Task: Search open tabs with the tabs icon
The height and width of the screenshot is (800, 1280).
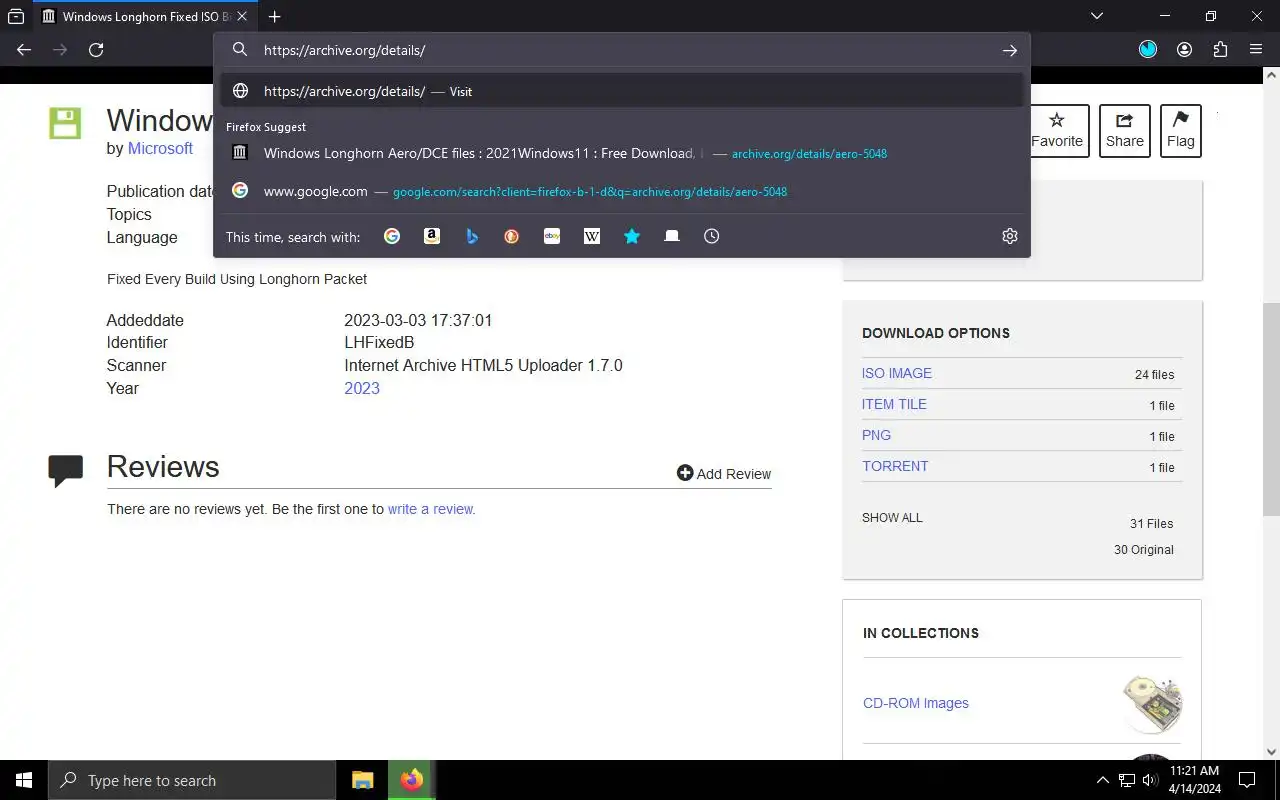Action: (672, 236)
